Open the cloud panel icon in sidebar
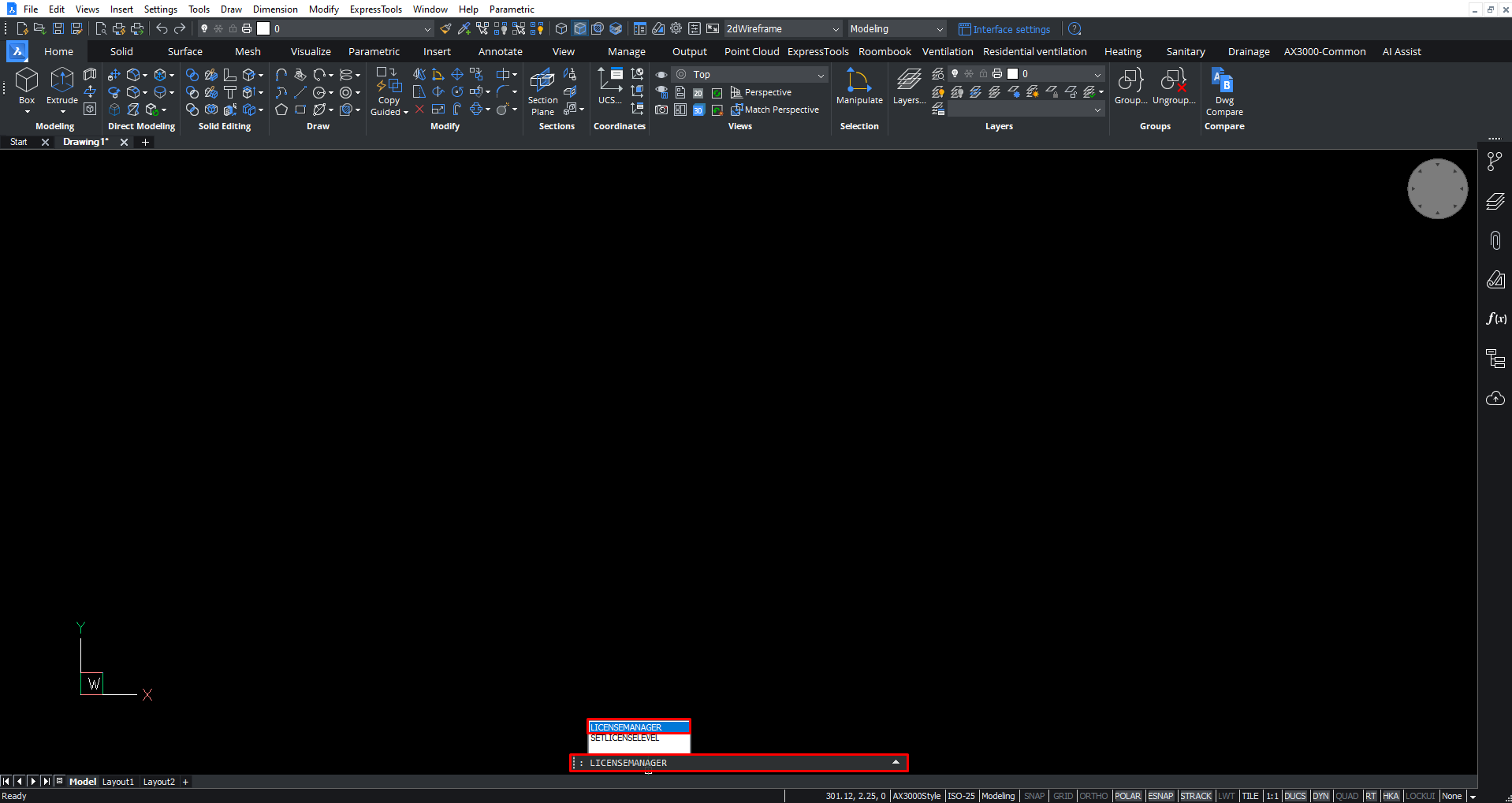Screen dimensions: 1512x803 pyautogui.click(x=1495, y=398)
